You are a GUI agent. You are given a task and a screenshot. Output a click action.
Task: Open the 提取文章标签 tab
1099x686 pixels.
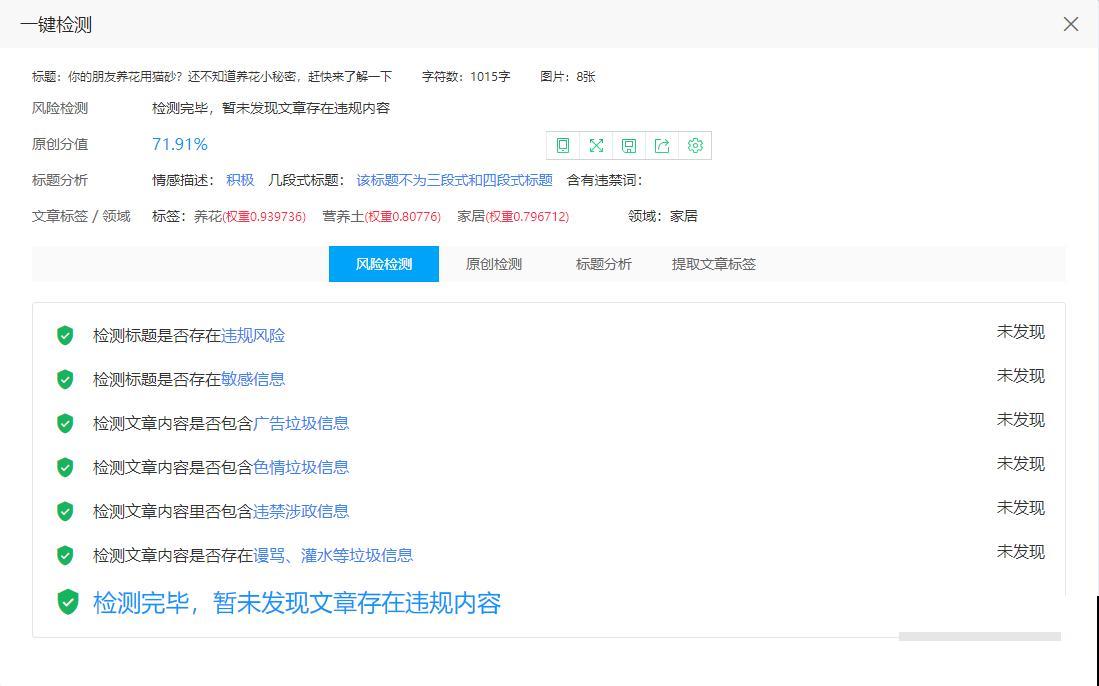[x=713, y=263]
